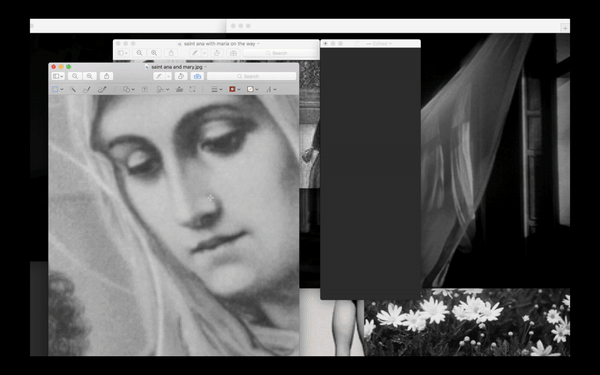Share saint ana and mary.jpg image

click(x=107, y=76)
